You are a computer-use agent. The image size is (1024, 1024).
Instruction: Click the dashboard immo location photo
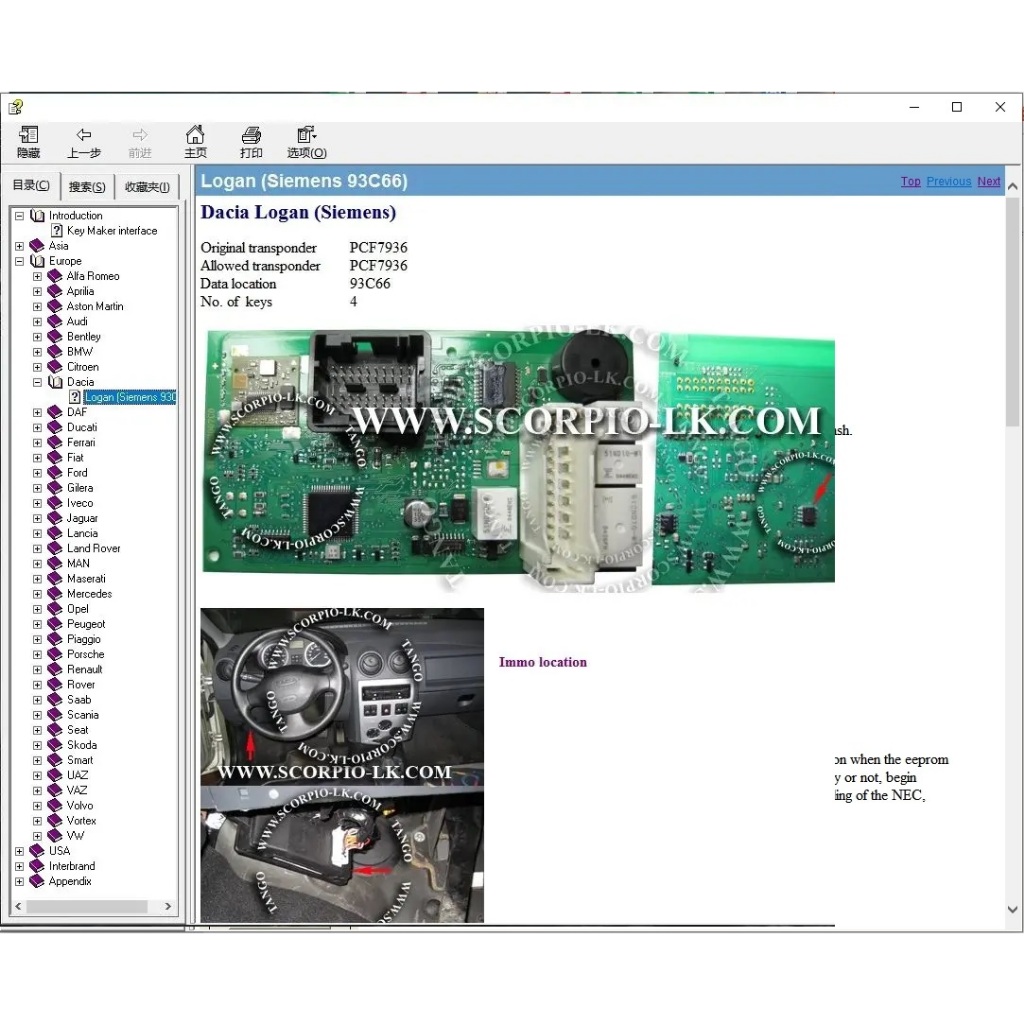(x=342, y=696)
